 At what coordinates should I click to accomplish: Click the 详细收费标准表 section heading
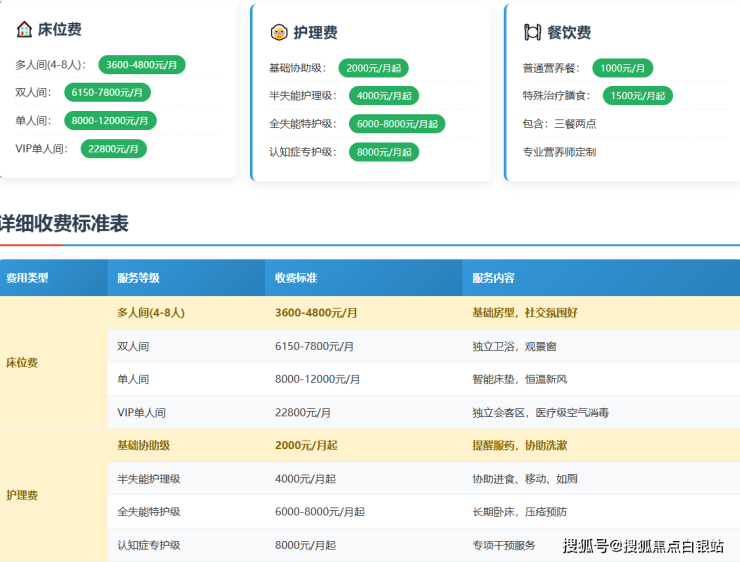pyautogui.click(x=64, y=223)
